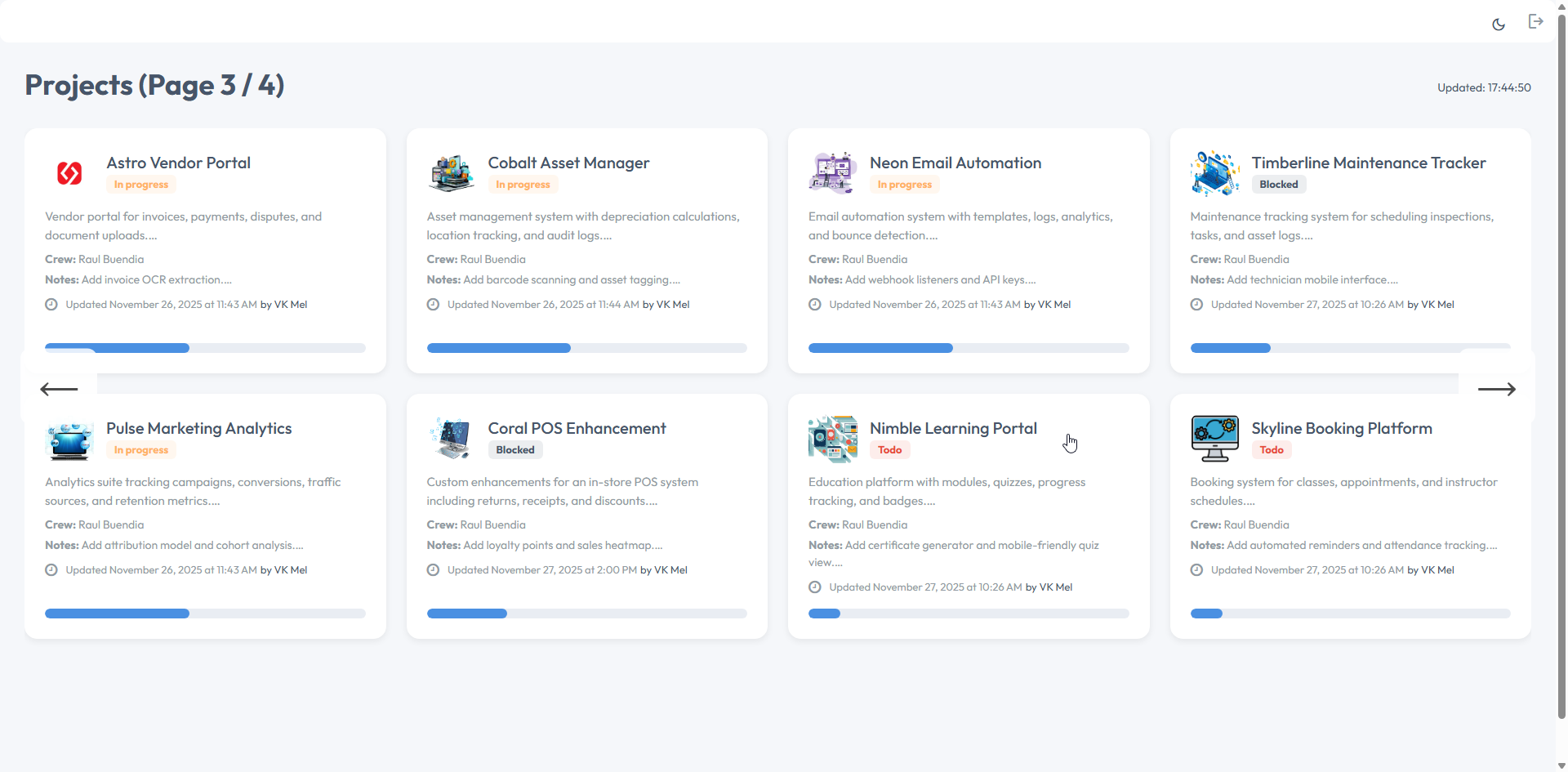Viewport: 1568px width, 772px height.
Task: Navigate to the next page with right arrow
Action: [1496, 389]
